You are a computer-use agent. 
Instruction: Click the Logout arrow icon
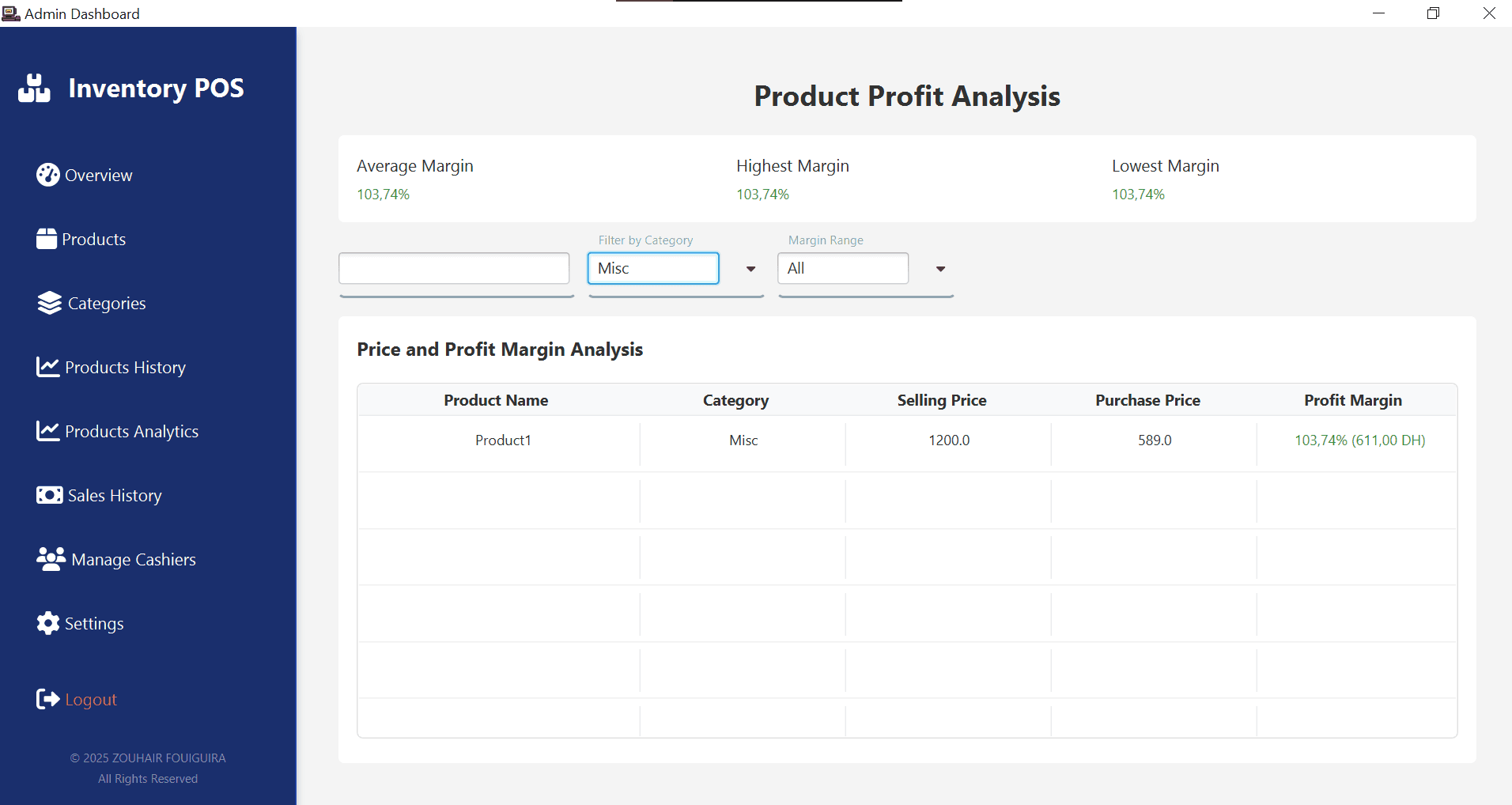point(47,699)
